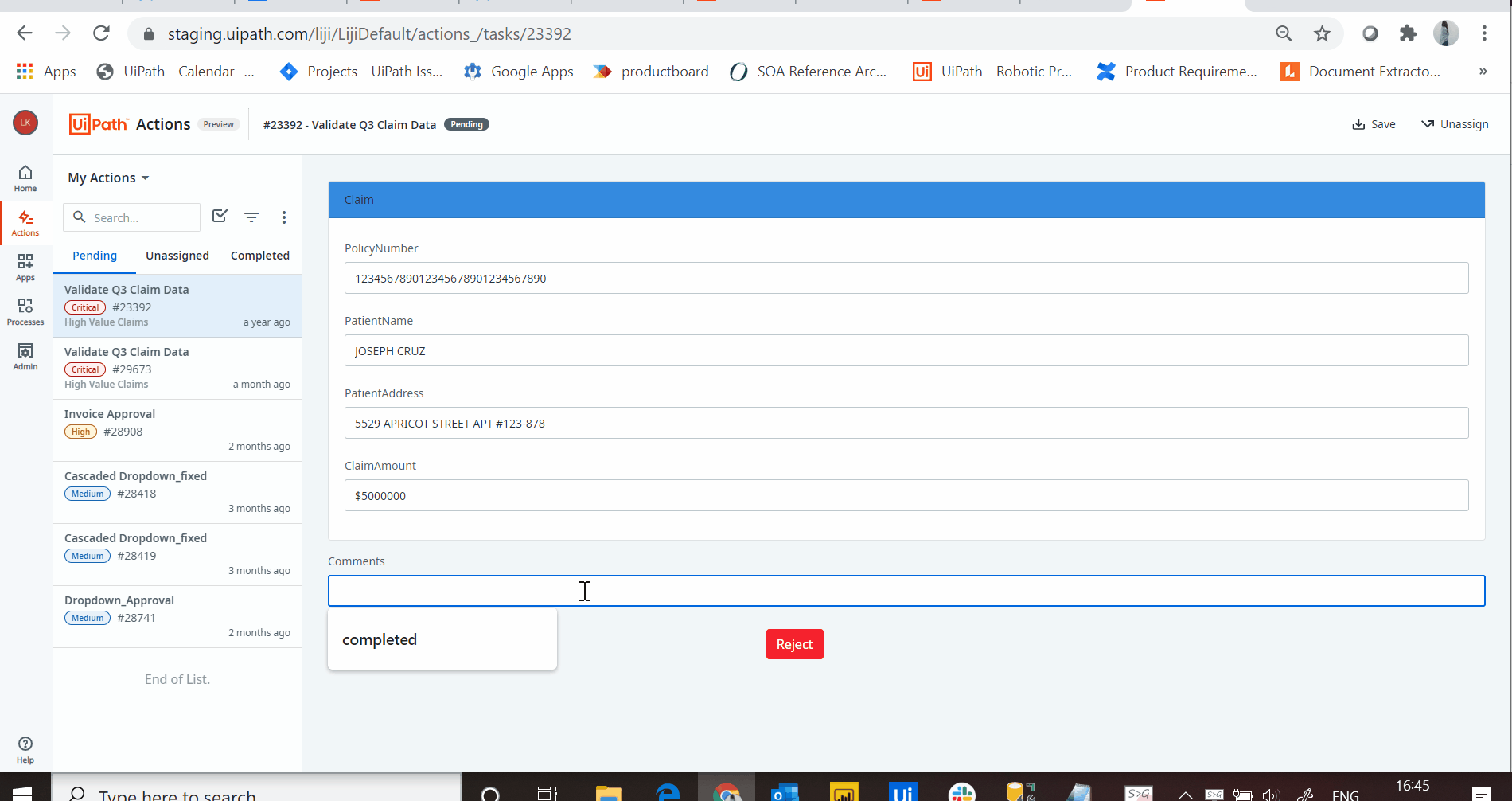Click Unassign in the top bar

[1455, 124]
